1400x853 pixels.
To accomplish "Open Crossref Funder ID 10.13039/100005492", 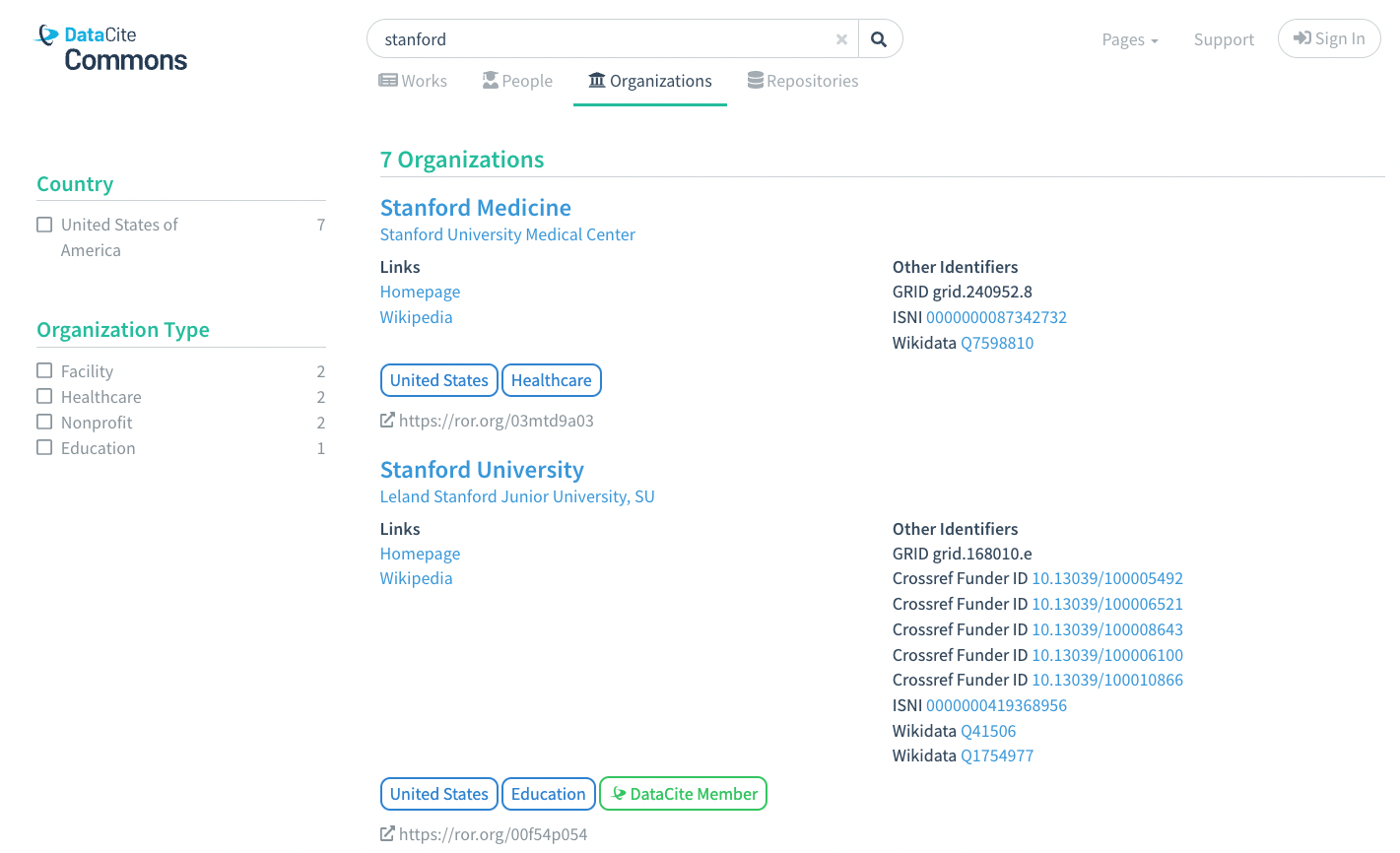I will coord(1107,578).
